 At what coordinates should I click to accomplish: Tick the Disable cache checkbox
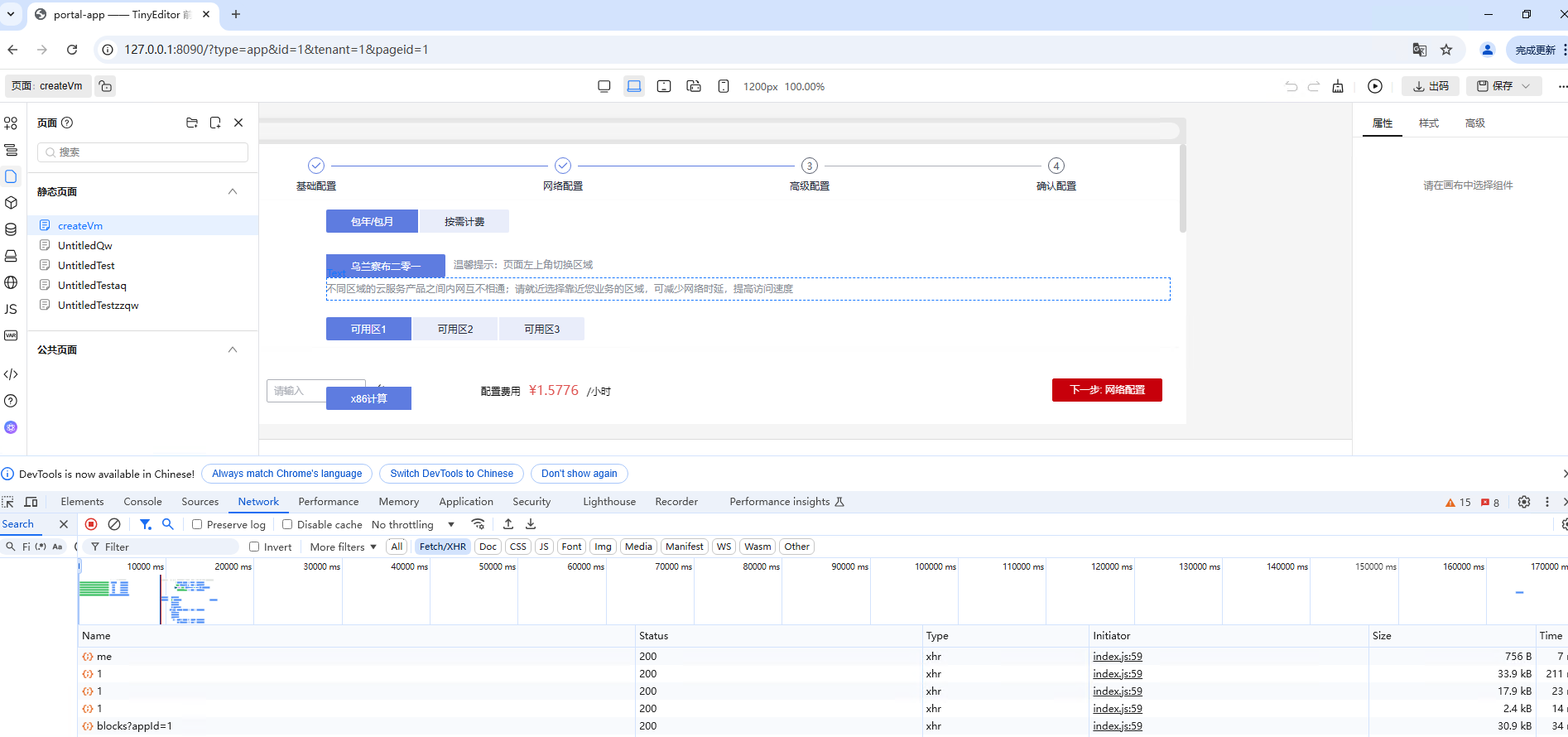[x=287, y=524]
